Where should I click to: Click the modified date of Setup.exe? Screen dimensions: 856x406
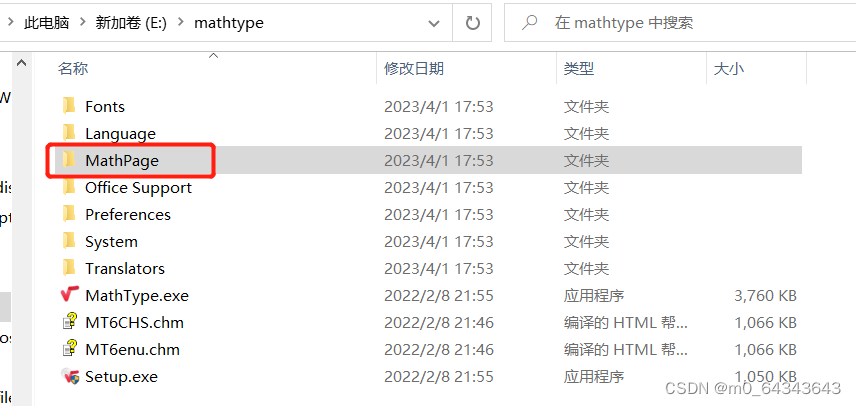pos(439,377)
